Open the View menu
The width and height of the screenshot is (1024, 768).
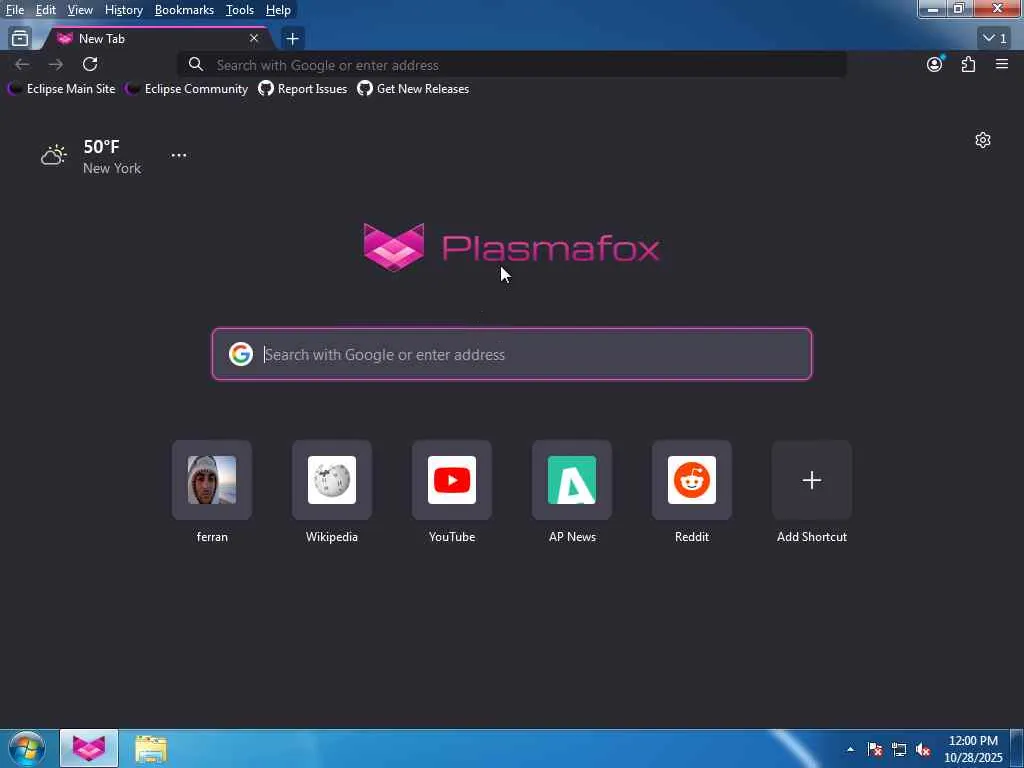pos(80,10)
